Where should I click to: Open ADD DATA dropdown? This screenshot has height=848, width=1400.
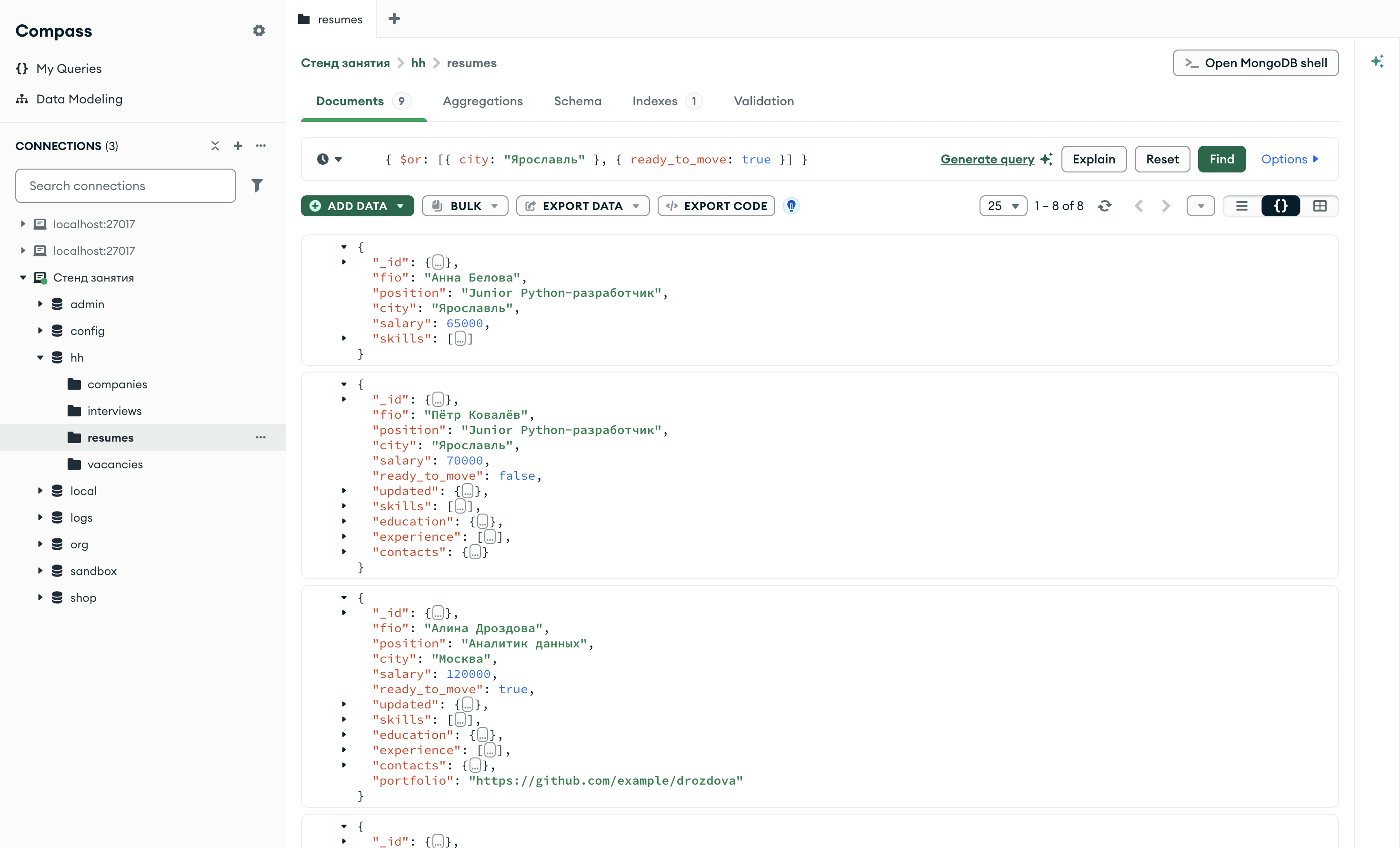tap(358, 206)
